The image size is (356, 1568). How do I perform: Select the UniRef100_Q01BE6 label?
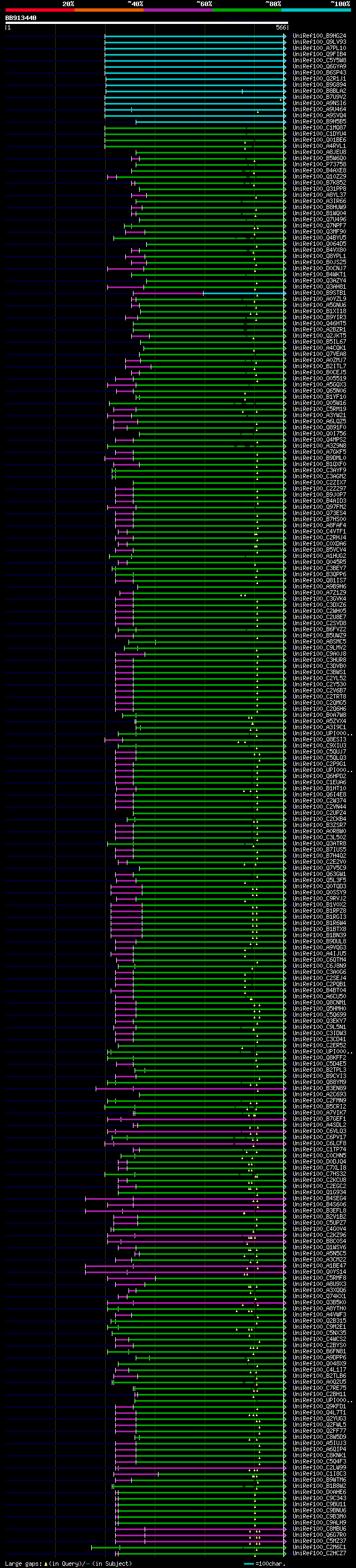tap(319, 140)
